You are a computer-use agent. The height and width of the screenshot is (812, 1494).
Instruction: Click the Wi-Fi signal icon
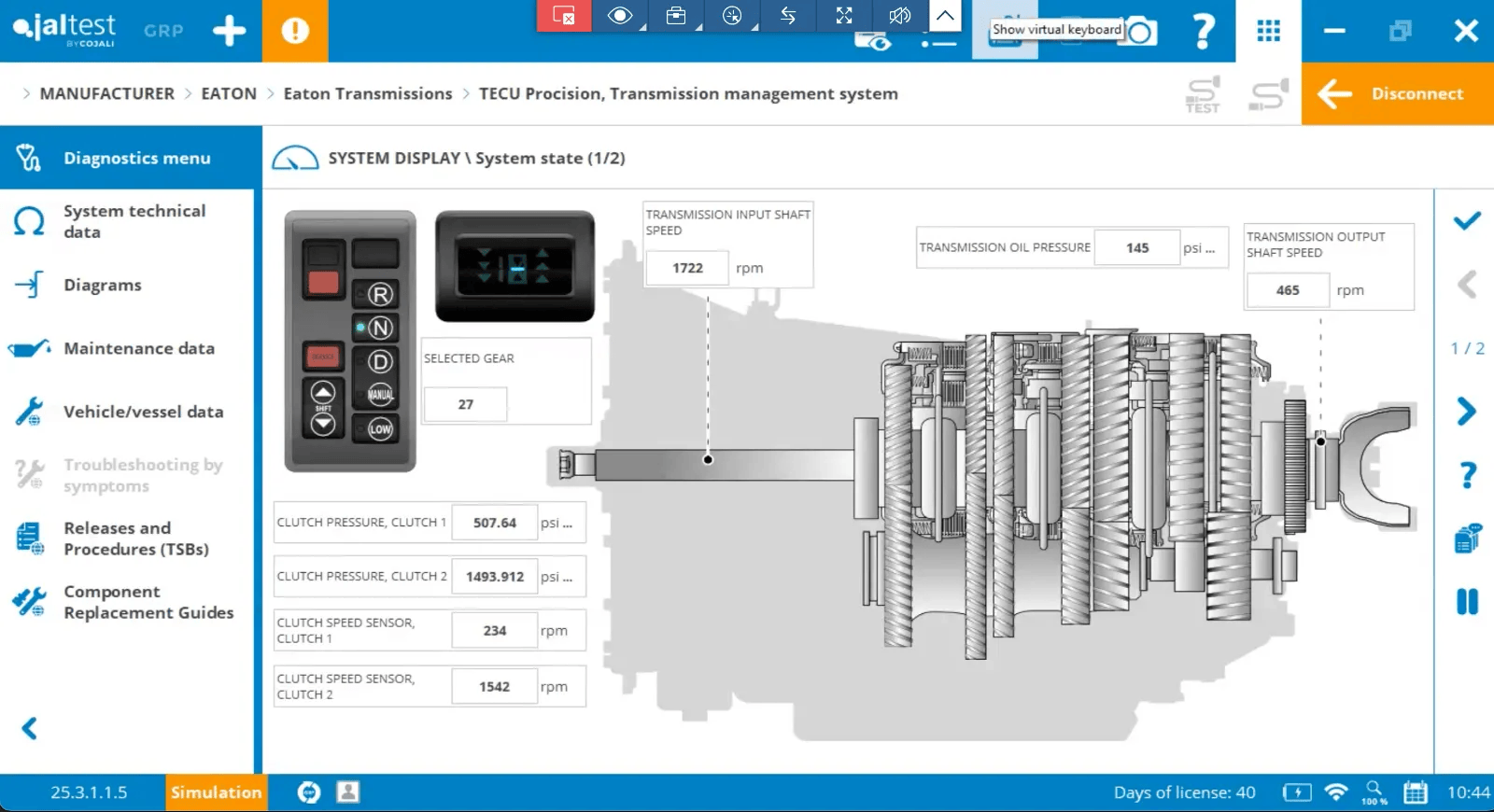[1337, 792]
